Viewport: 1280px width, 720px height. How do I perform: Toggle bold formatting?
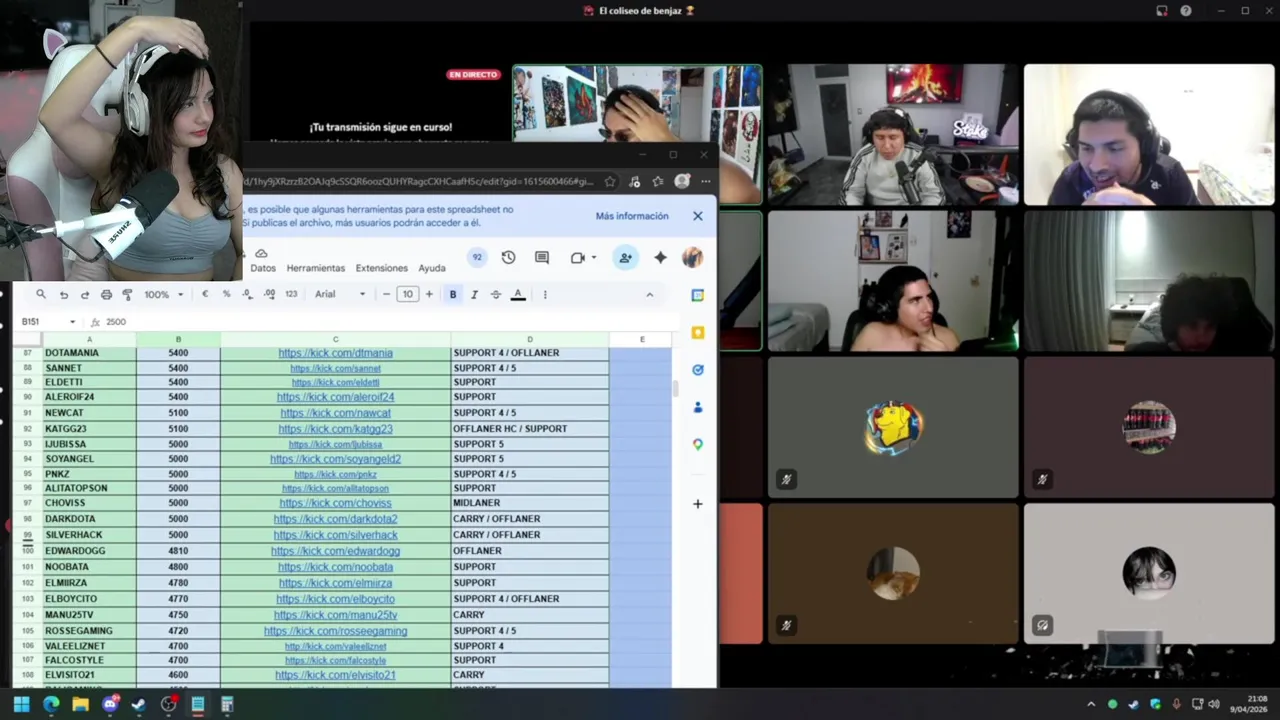tap(453, 294)
